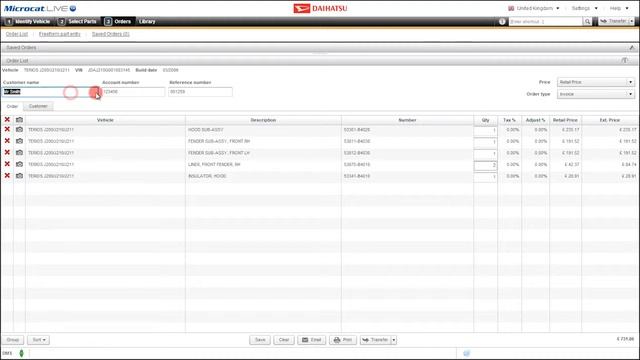Click the icon on Order List bar
Viewport: 640px width, 360px height.
[x=624, y=60]
